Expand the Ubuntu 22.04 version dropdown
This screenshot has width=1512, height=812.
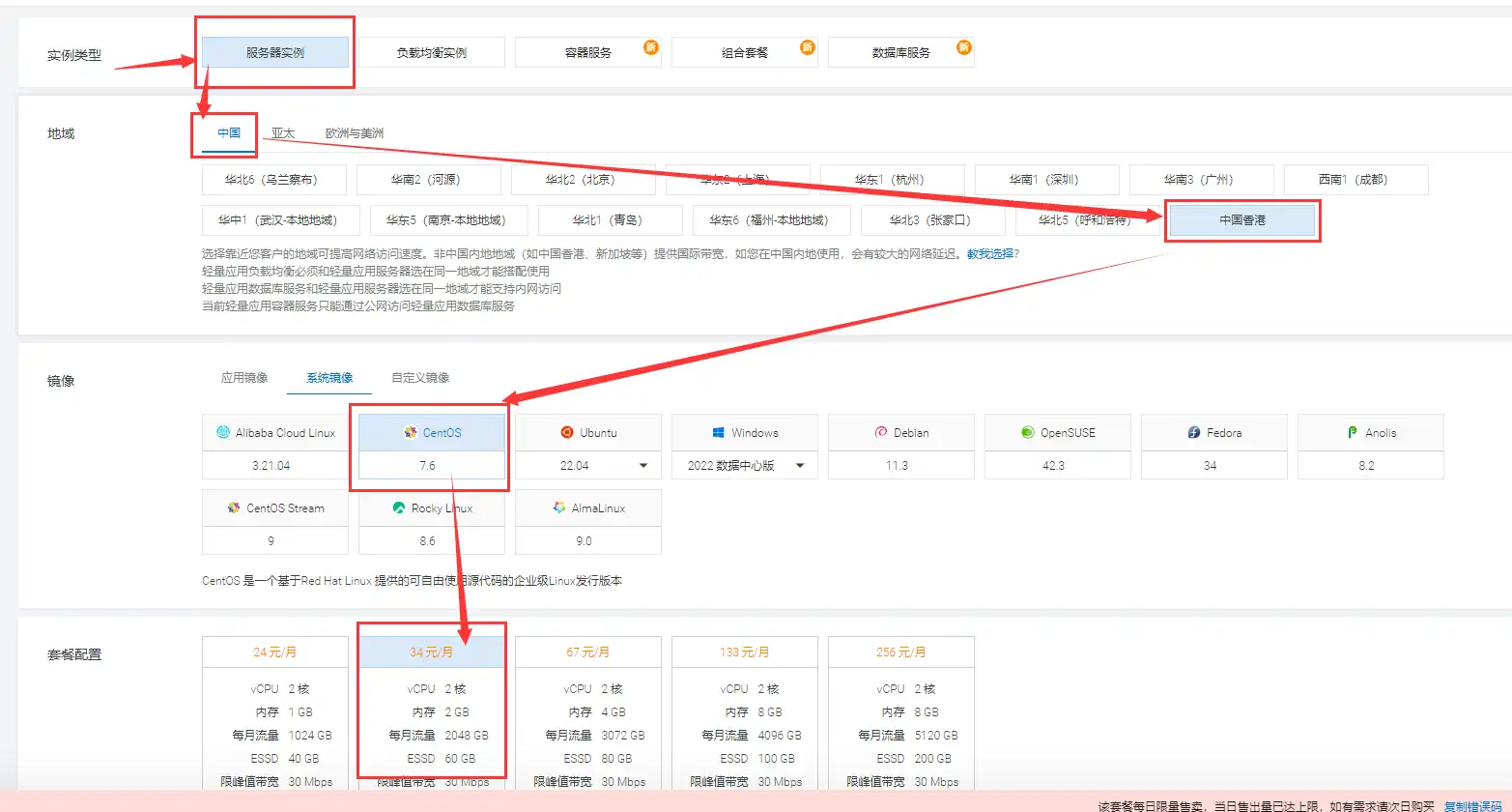[588, 466]
